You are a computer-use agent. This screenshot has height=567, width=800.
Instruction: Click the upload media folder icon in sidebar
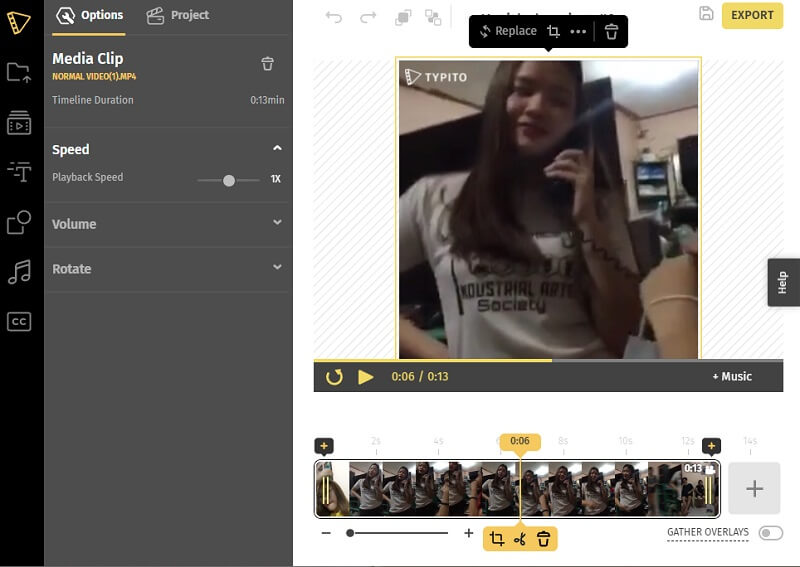18,72
